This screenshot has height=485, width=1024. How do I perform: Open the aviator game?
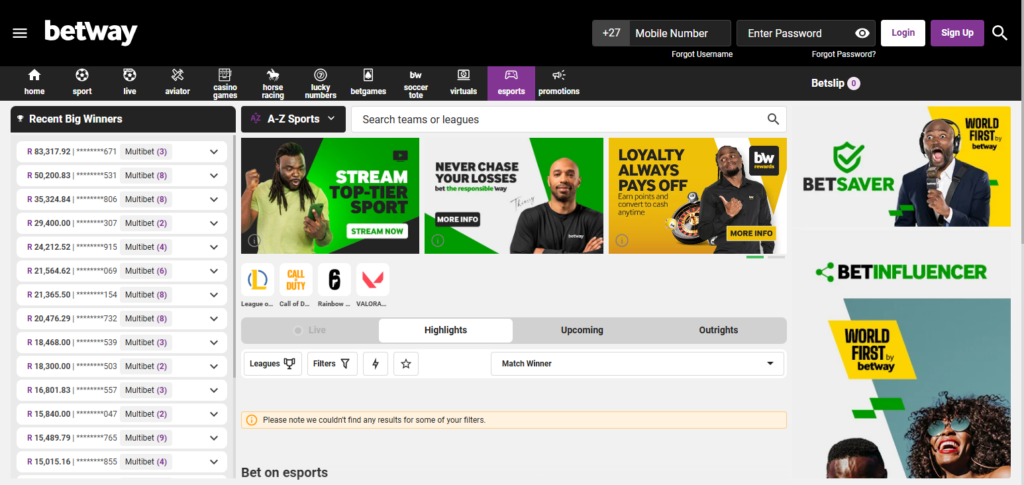[x=178, y=83]
